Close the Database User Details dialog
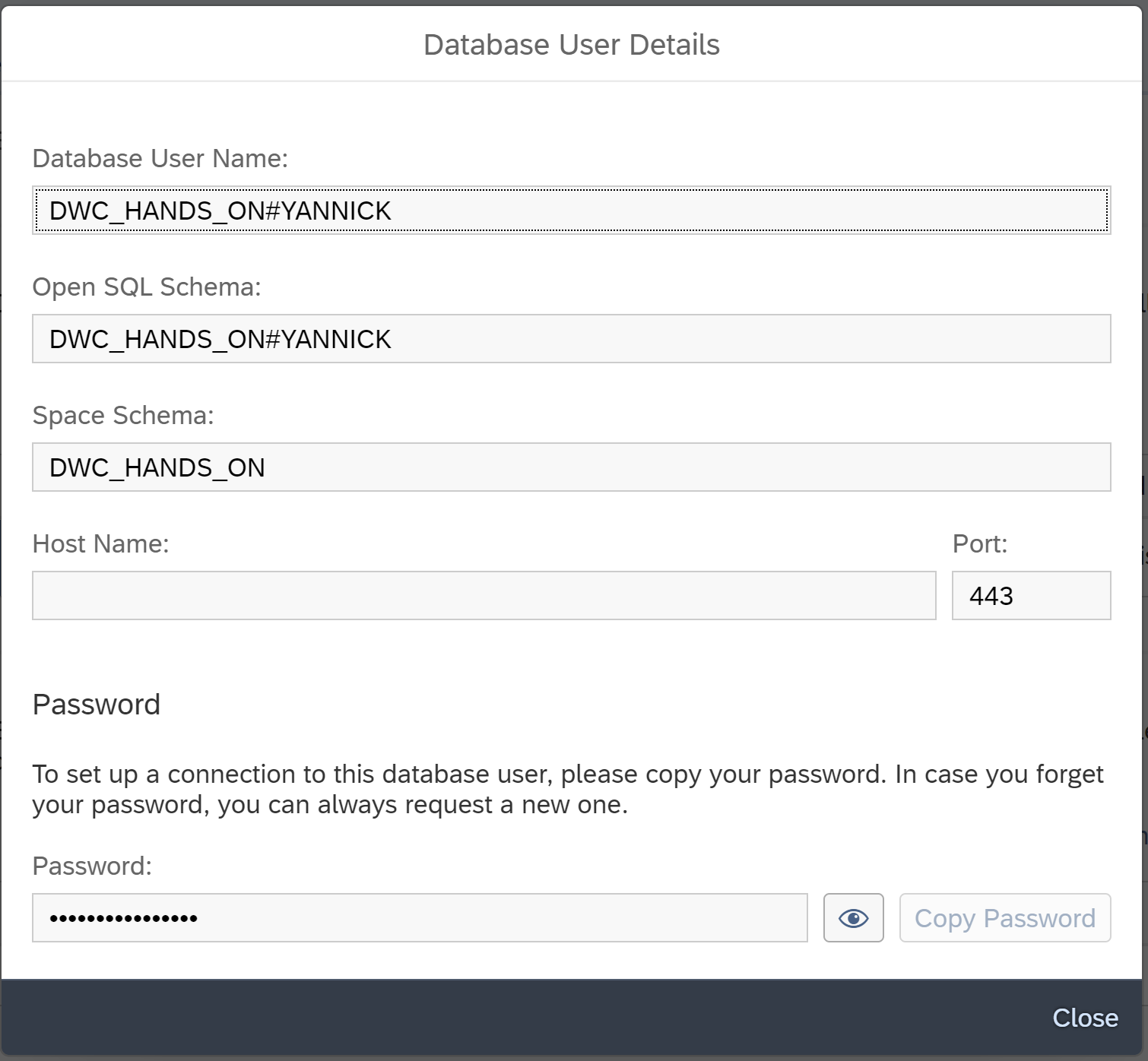The height and width of the screenshot is (1061, 1148). tap(1084, 1018)
